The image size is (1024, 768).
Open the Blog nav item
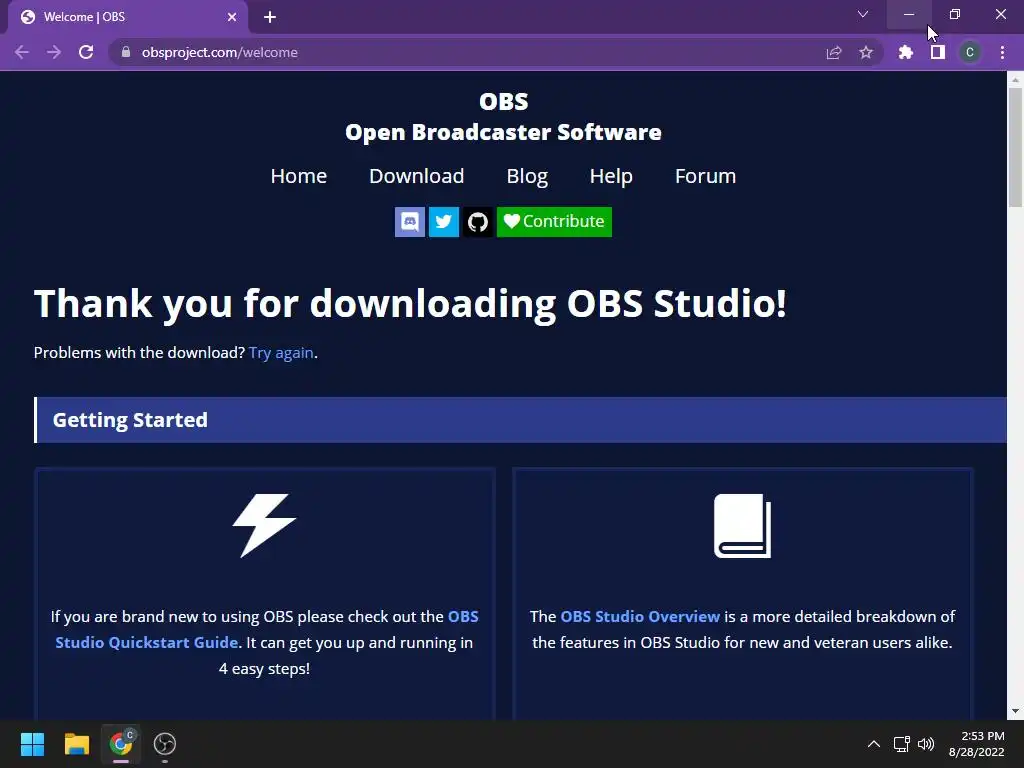coord(527,176)
